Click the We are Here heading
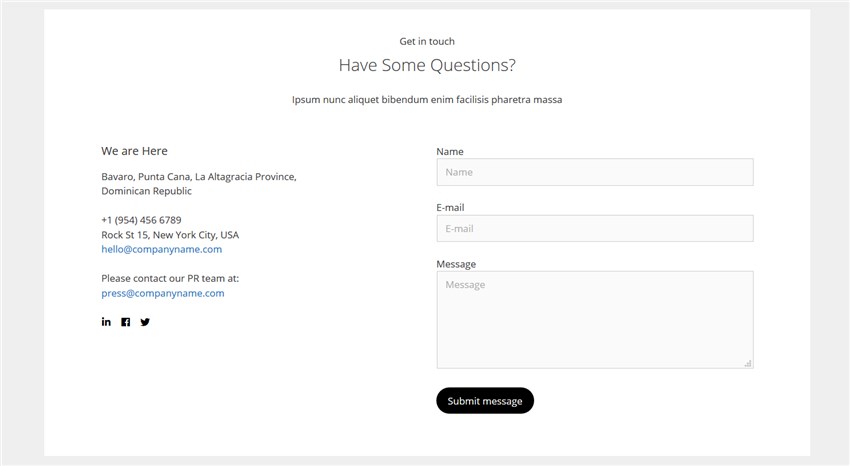The width and height of the screenshot is (850, 466). (134, 151)
